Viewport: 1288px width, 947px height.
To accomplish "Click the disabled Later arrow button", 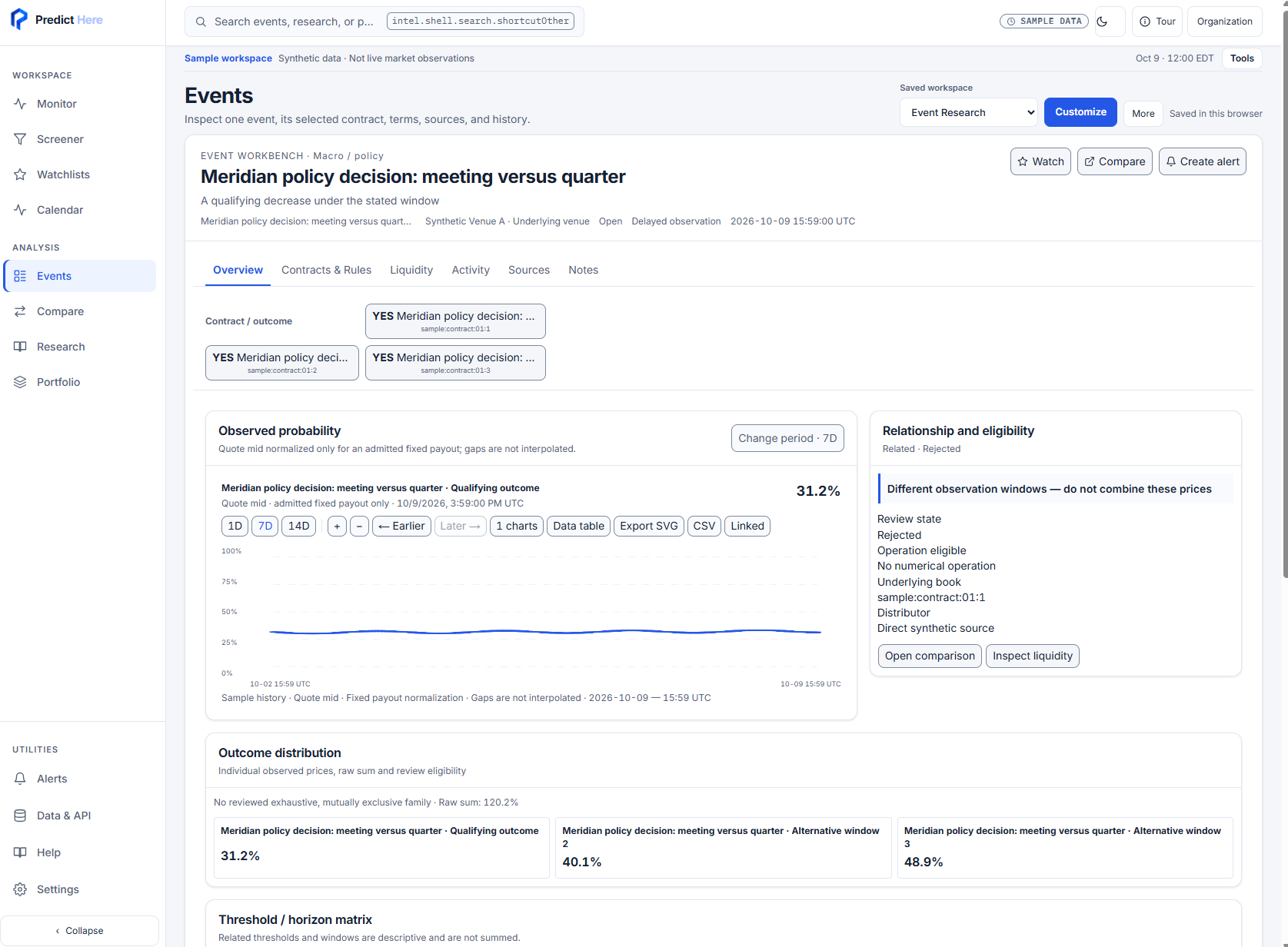I will [461, 526].
